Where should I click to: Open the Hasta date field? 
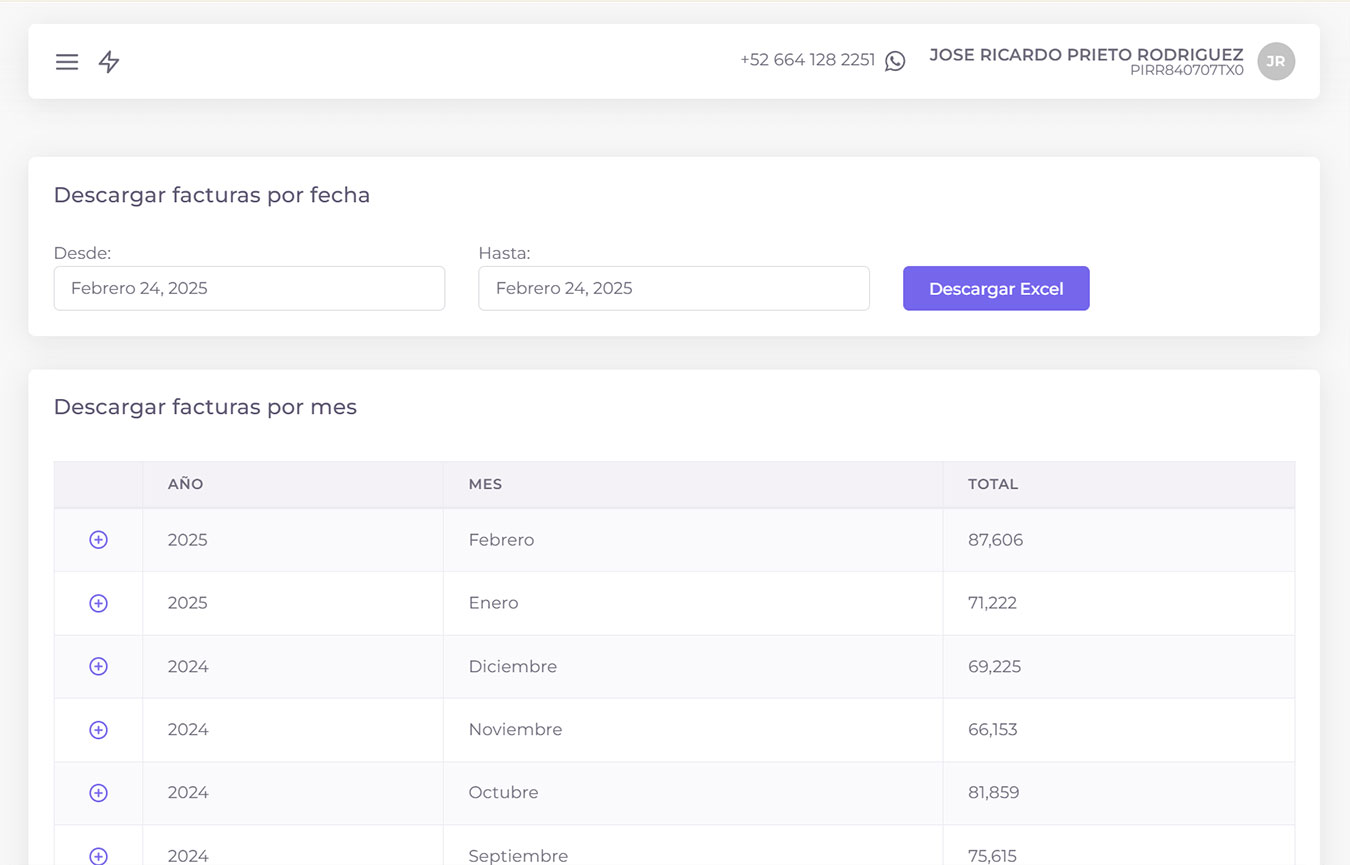coord(674,288)
